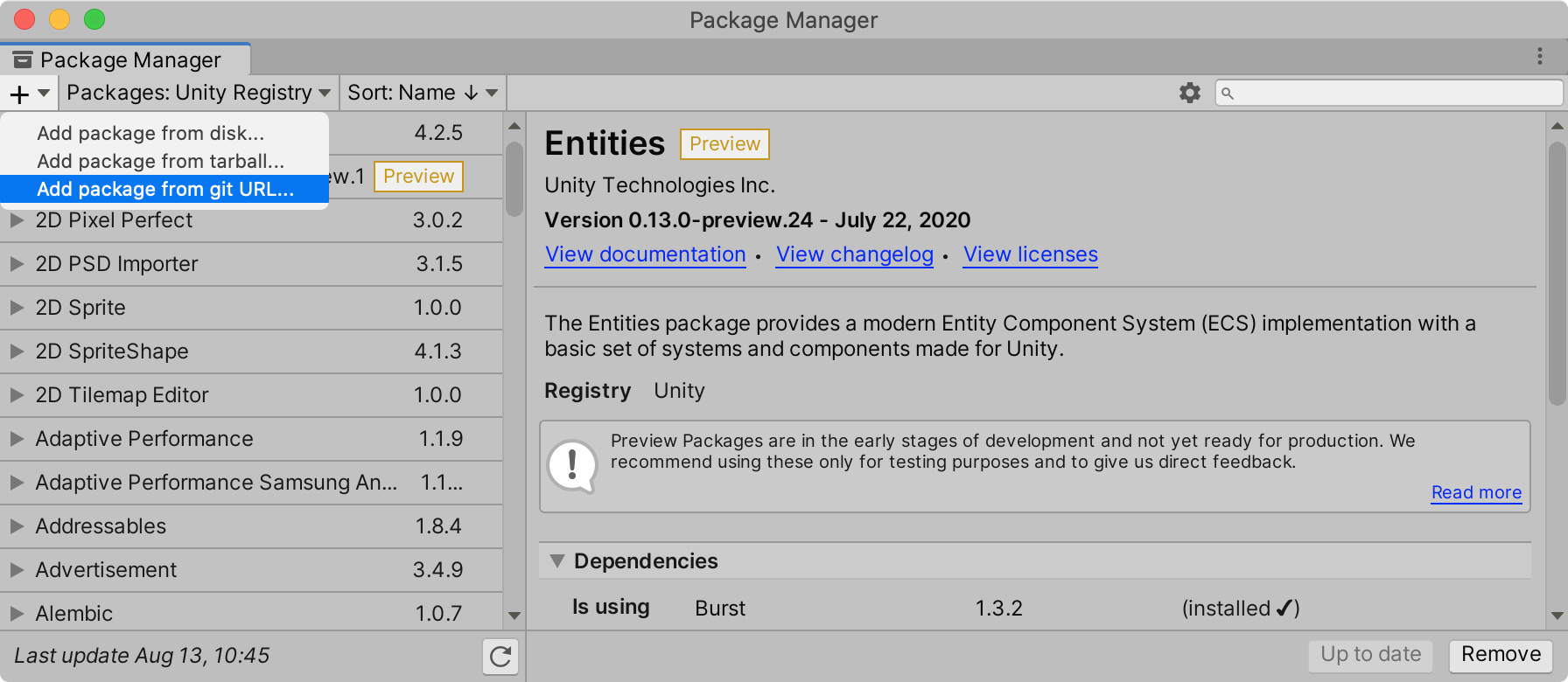Select the 2D Tilemap Editor row
Viewport: 1568px width, 682px height.
[x=251, y=395]
